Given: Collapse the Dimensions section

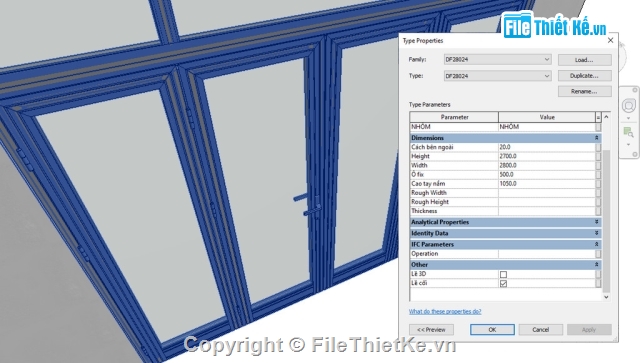Looking at the screenshot, I should click(596, 138).
